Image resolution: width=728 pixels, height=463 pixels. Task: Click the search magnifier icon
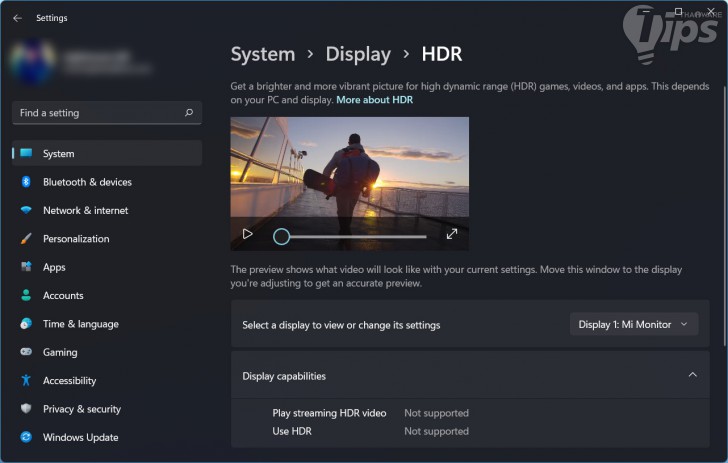click(189, 112)
